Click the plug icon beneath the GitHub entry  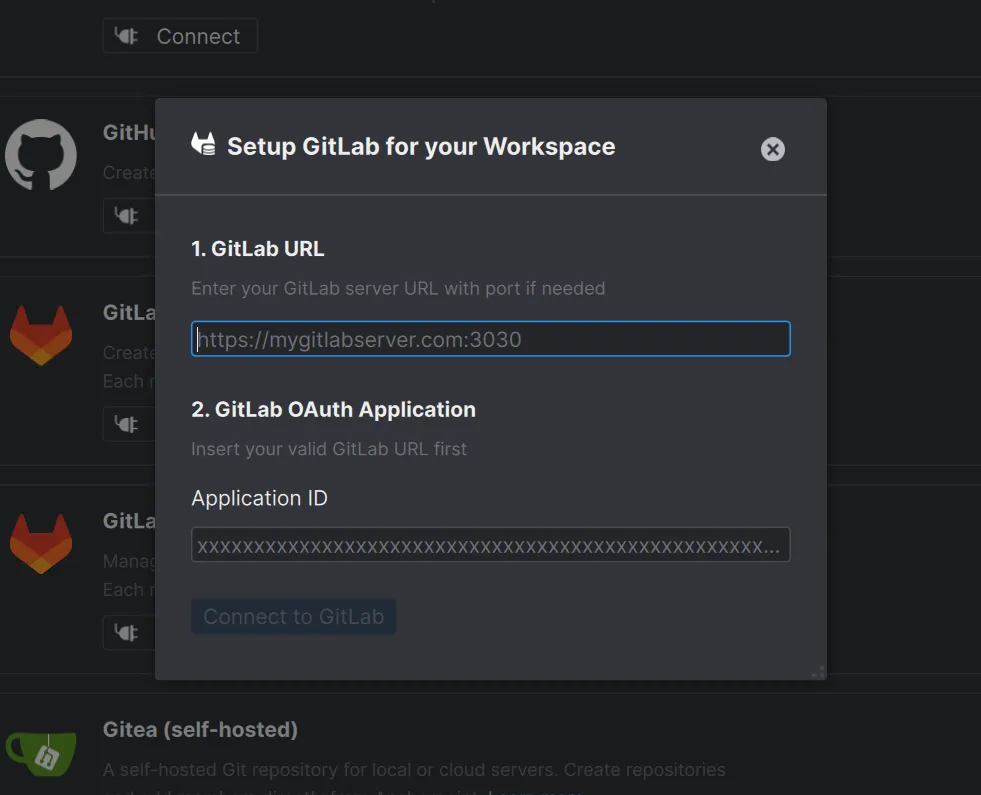point(125,215)
